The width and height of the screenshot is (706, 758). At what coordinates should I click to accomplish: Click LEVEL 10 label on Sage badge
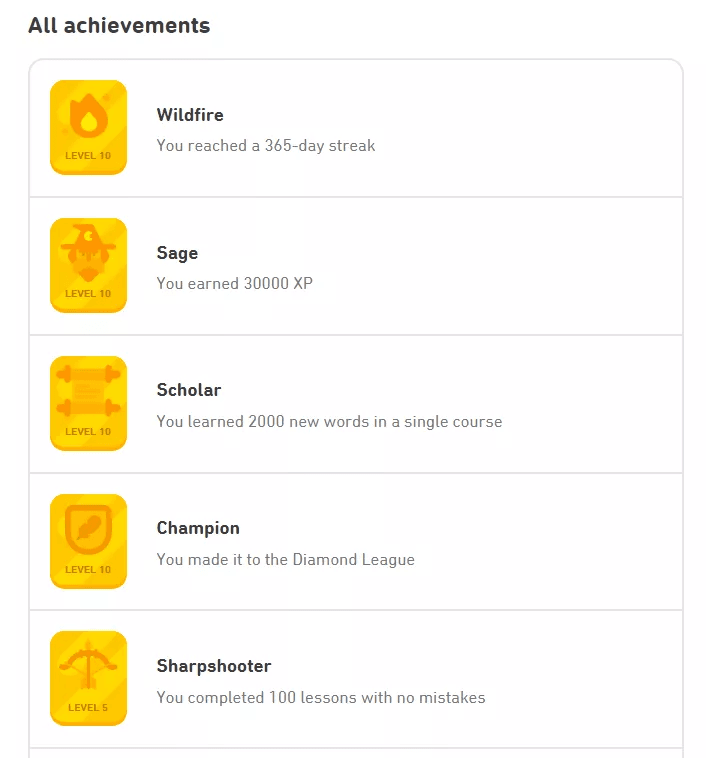pos(88,294)
